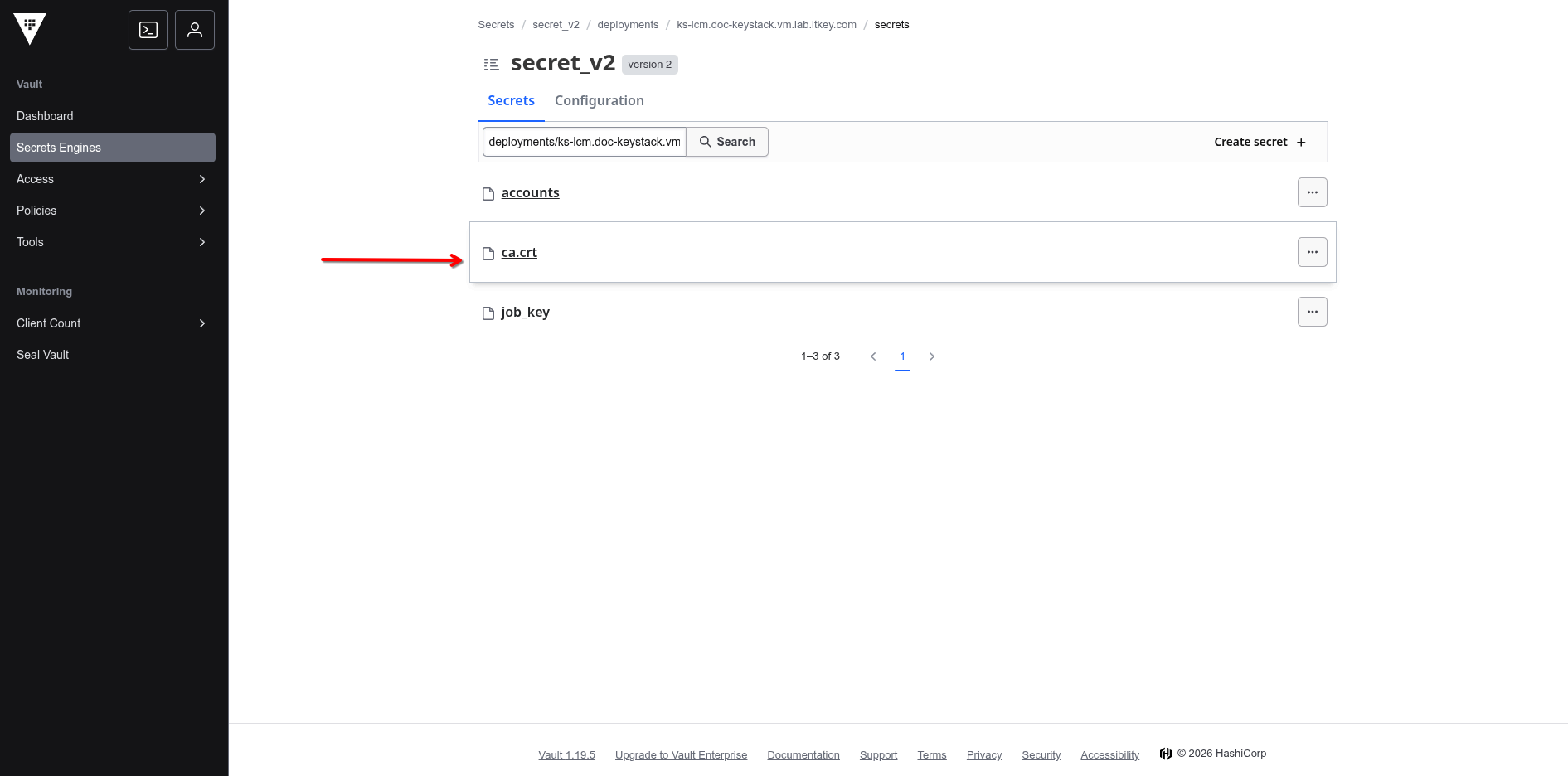Open the console terminal icon
Viewport: 1568px width, 776px height.
coord(148,30)
